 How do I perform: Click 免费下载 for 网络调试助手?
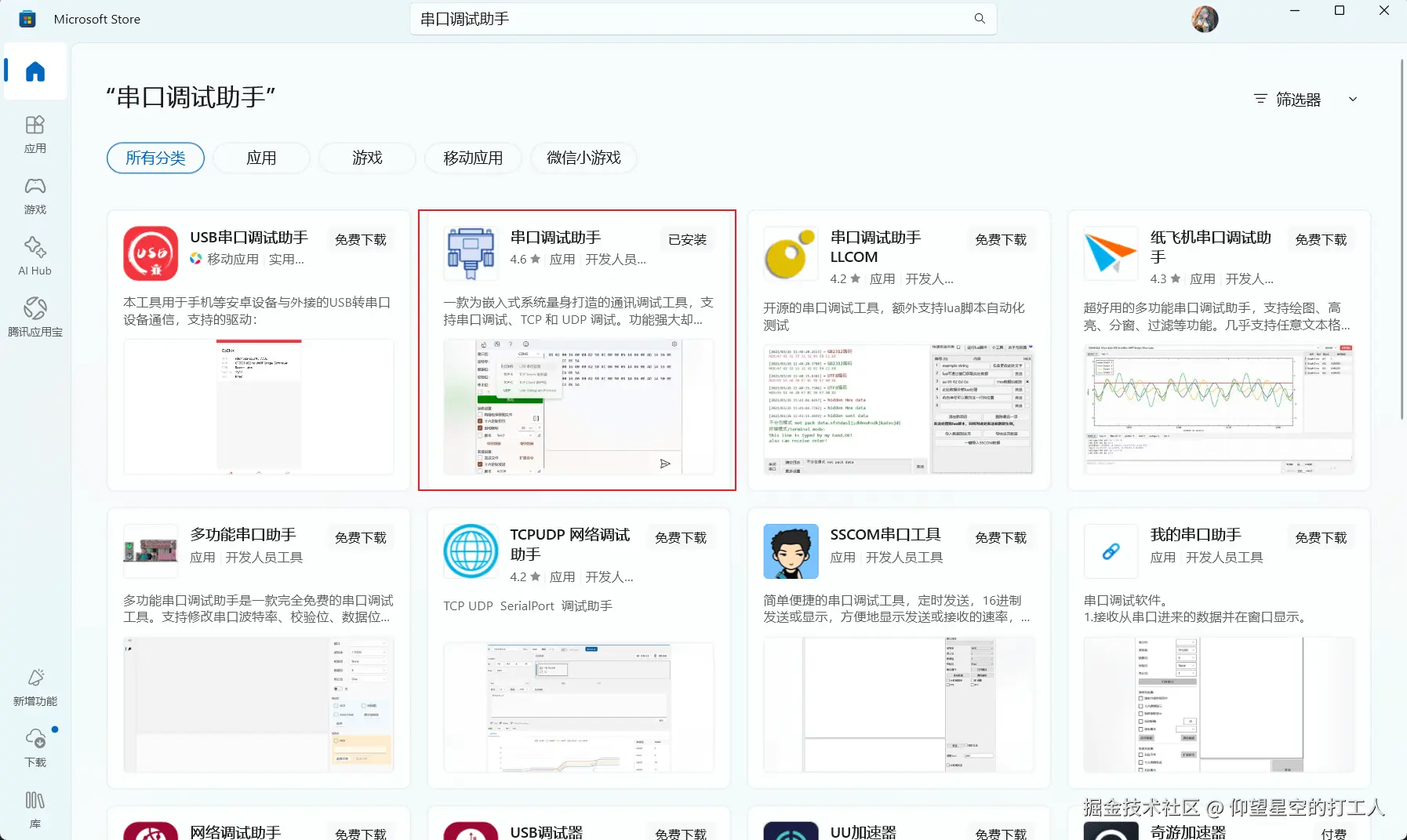361,834
